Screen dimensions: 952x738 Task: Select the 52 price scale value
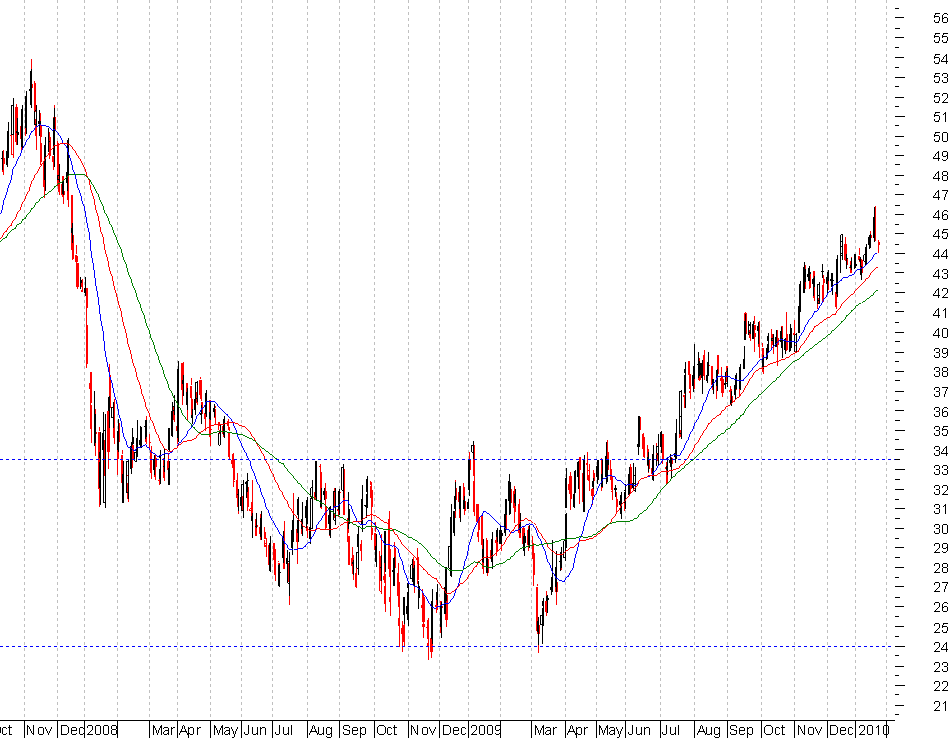(x=940, y=98)
